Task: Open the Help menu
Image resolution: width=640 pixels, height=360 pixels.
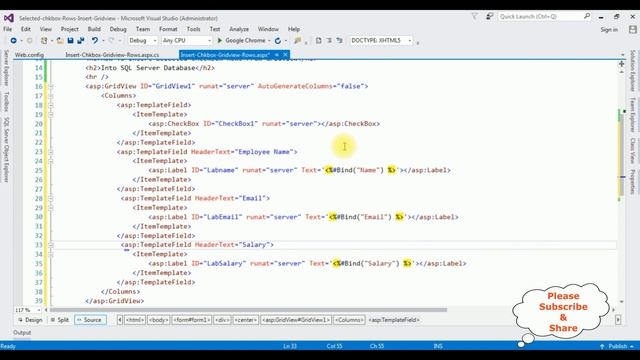Action: 294,29
